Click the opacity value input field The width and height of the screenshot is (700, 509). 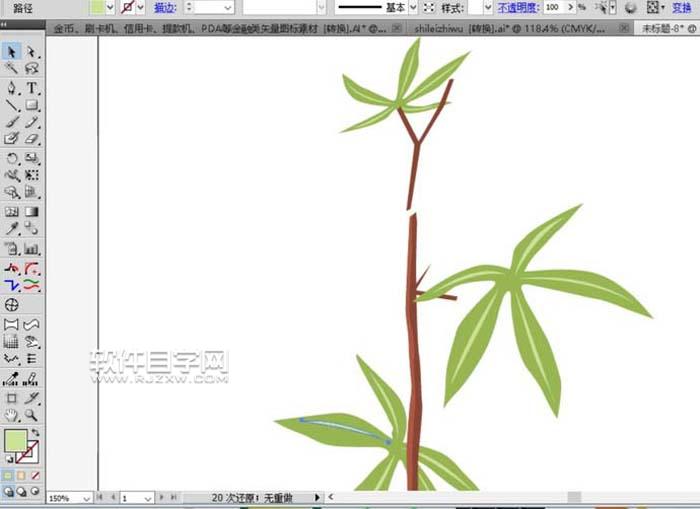(553, 7)
